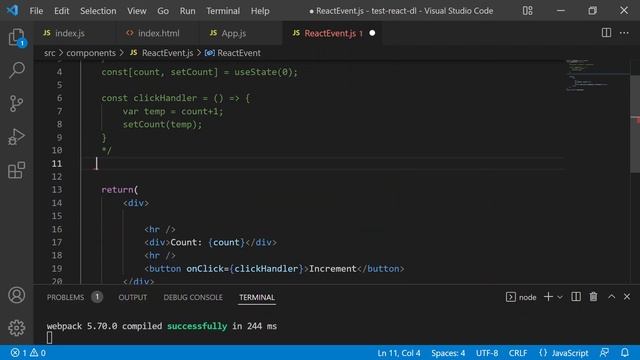640x360 pixels.
Task: Click the Customize Layout icon in title bar
Action: pos(527,11)
